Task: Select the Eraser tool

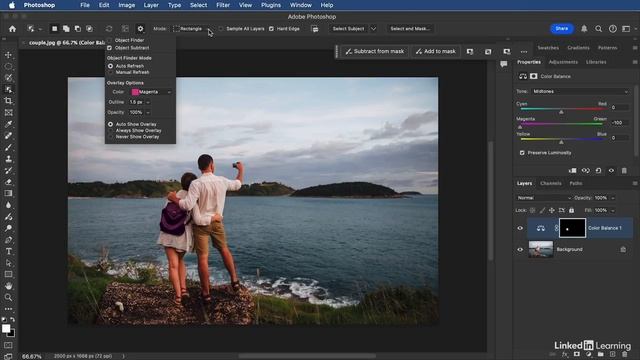Action: point(8,182)
